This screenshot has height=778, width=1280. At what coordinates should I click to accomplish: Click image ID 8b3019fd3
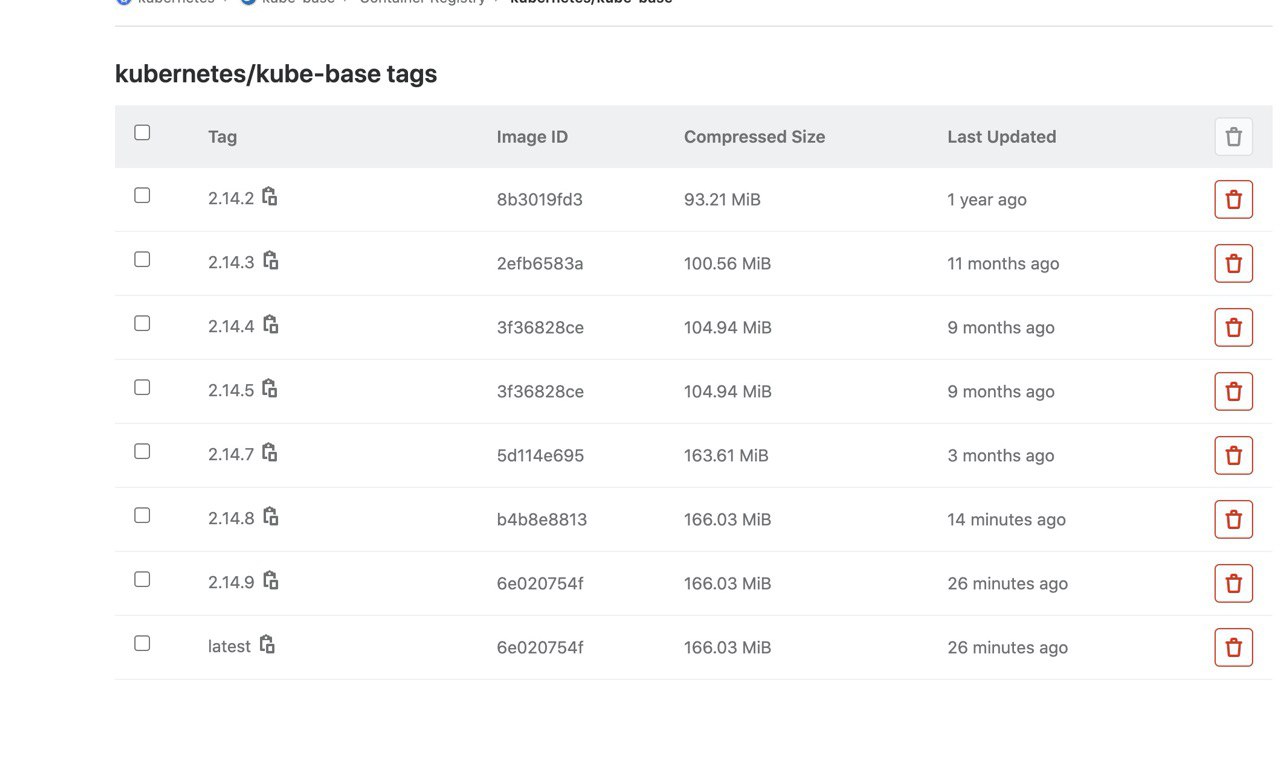pos(539,199)
